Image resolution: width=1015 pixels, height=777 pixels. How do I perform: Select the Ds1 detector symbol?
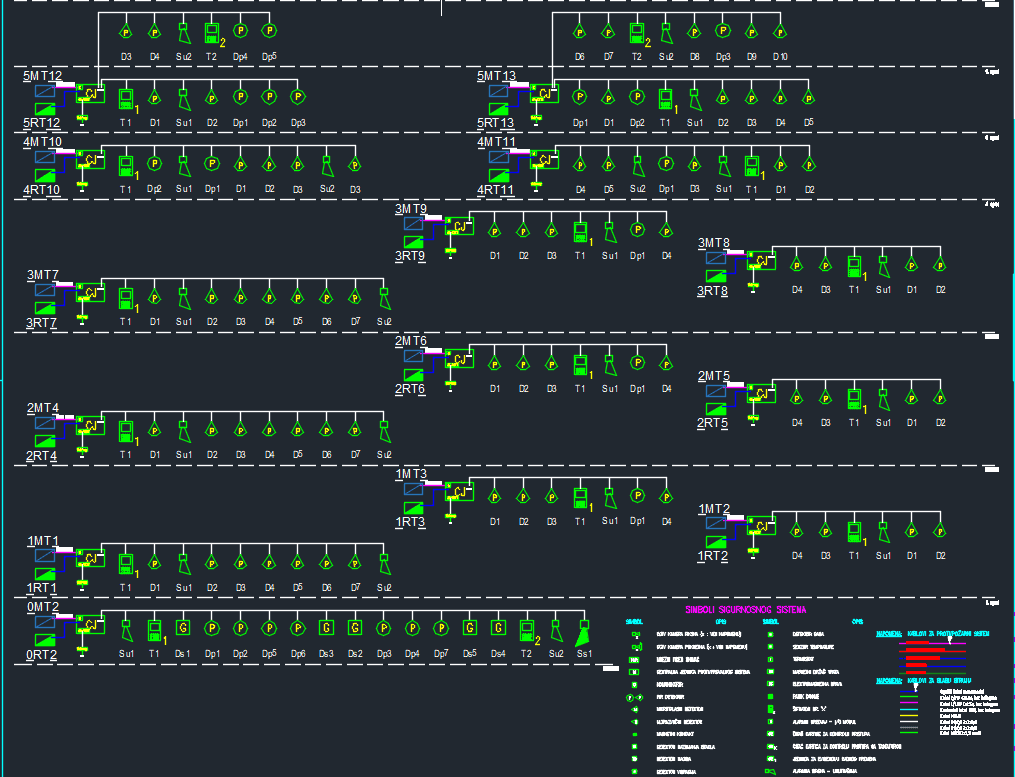pyautogui.click(x=183, y=628)
